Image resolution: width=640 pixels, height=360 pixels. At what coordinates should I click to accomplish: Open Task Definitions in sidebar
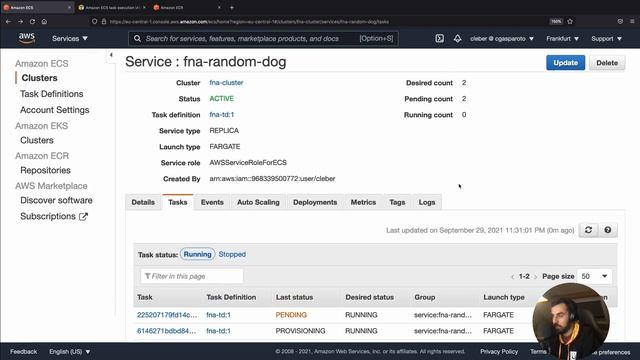[x=51, y=94]
